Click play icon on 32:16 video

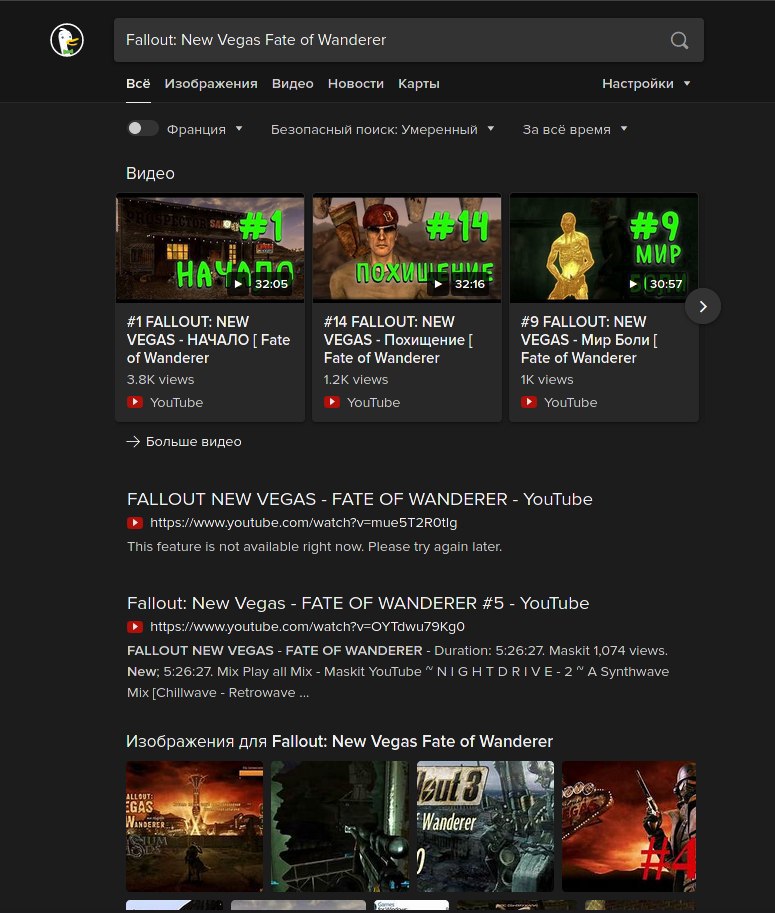pos(438,284)
